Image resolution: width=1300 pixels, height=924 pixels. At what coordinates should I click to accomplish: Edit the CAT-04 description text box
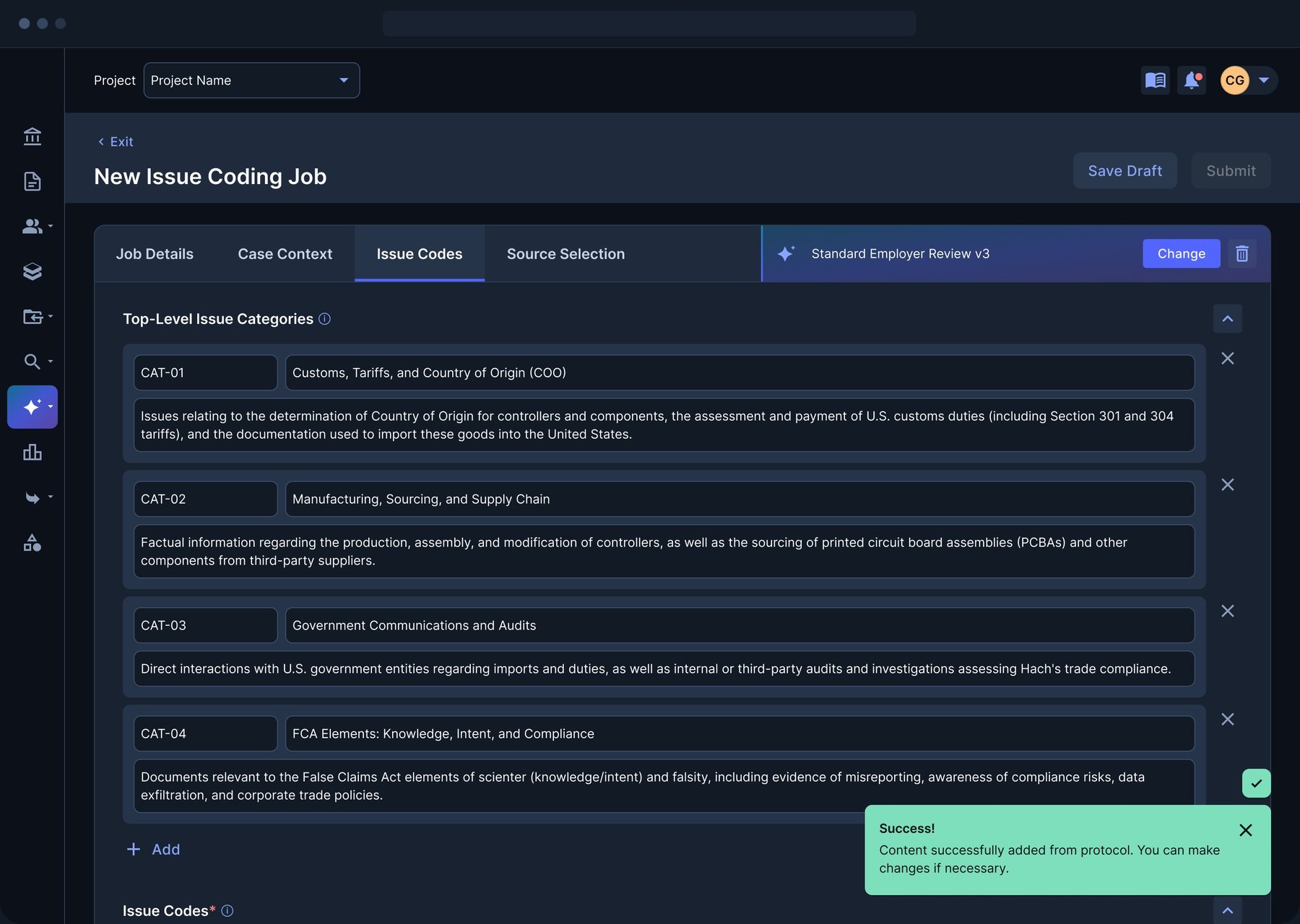click(x=664, y=785)
